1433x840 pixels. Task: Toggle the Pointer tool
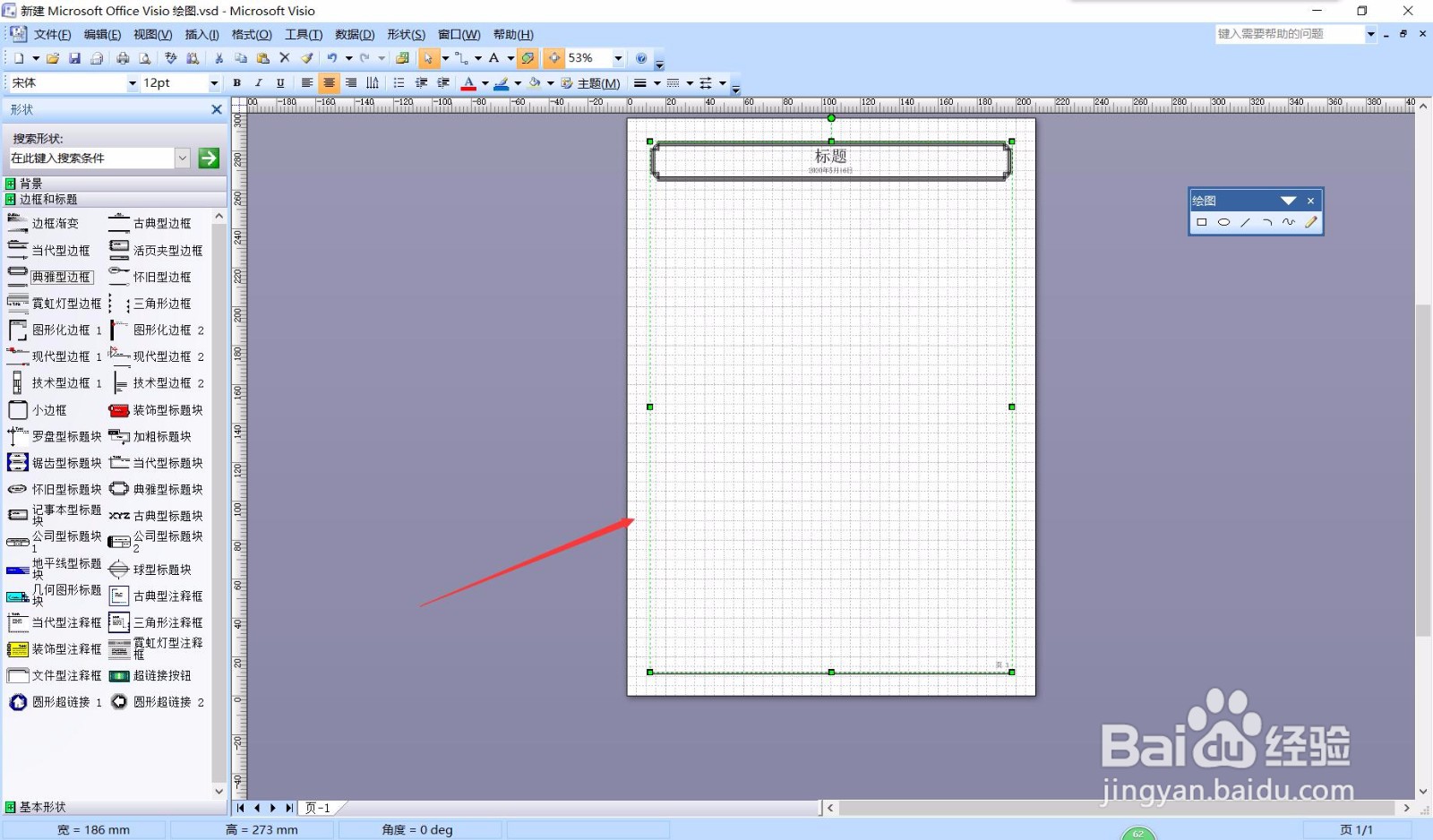click(428, 58)
